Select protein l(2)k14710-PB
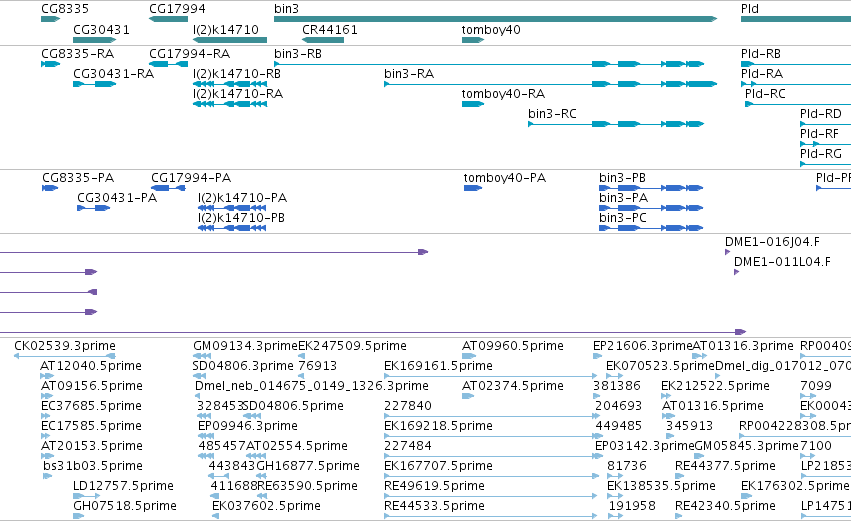The width and height of the screenshot is (851, 521). (x=241, y=218)
